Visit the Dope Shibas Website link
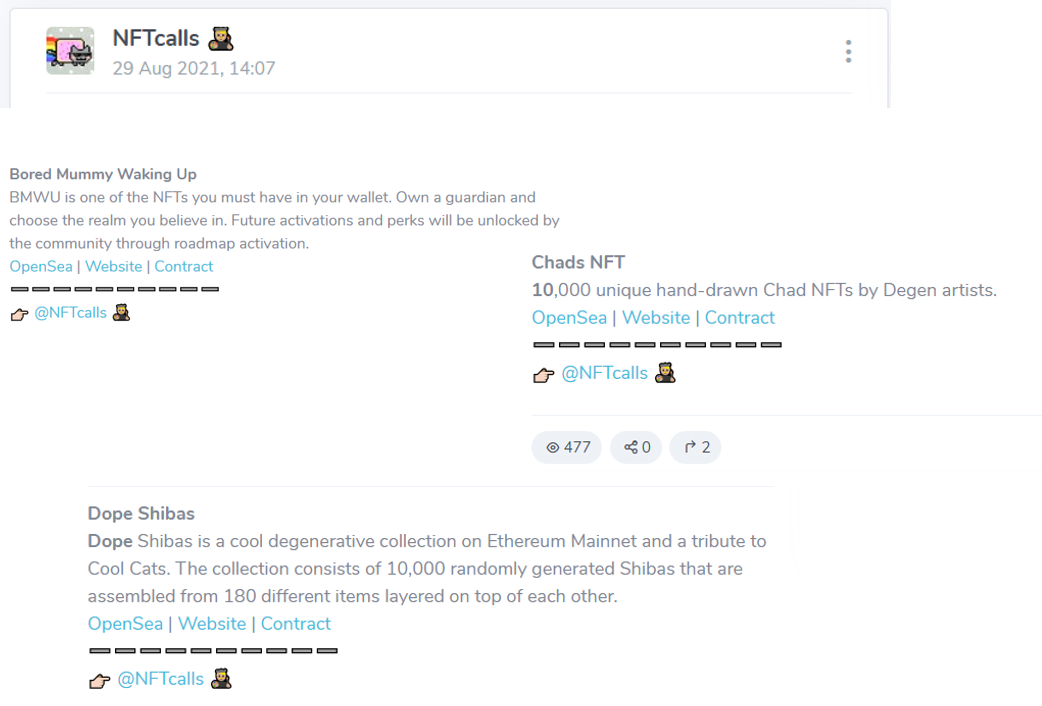 click(x=212, y=624)
